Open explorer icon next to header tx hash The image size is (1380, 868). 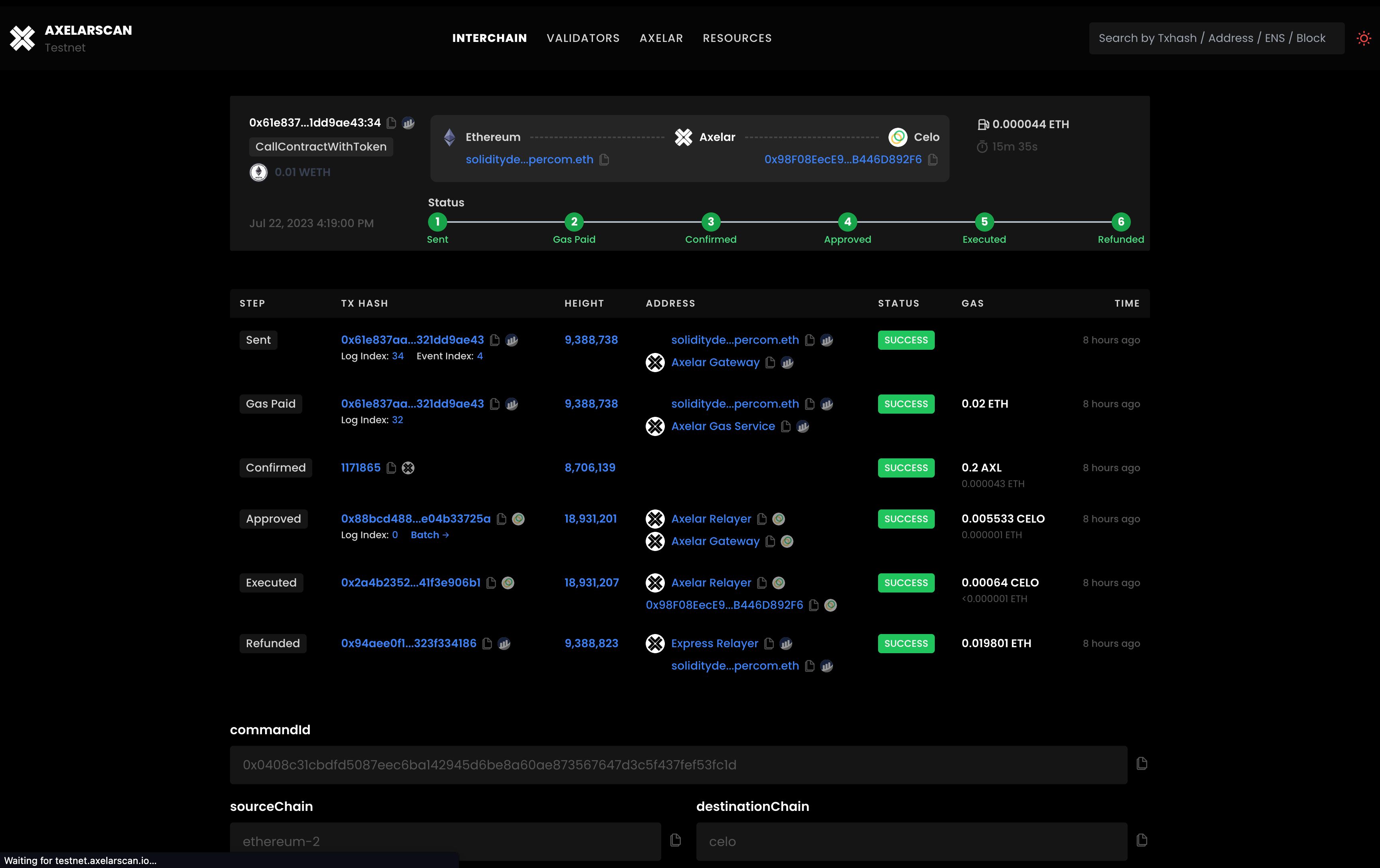pos(408,123)
